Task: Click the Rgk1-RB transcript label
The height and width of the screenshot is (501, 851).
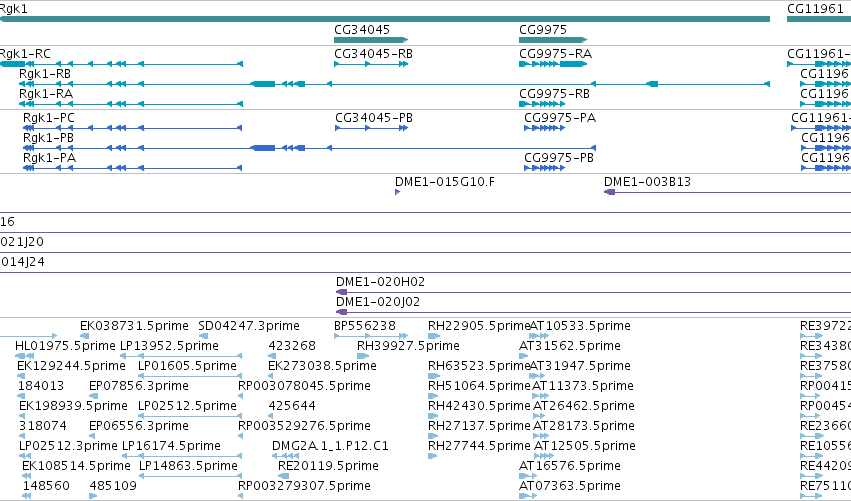Action: point(45,74)
